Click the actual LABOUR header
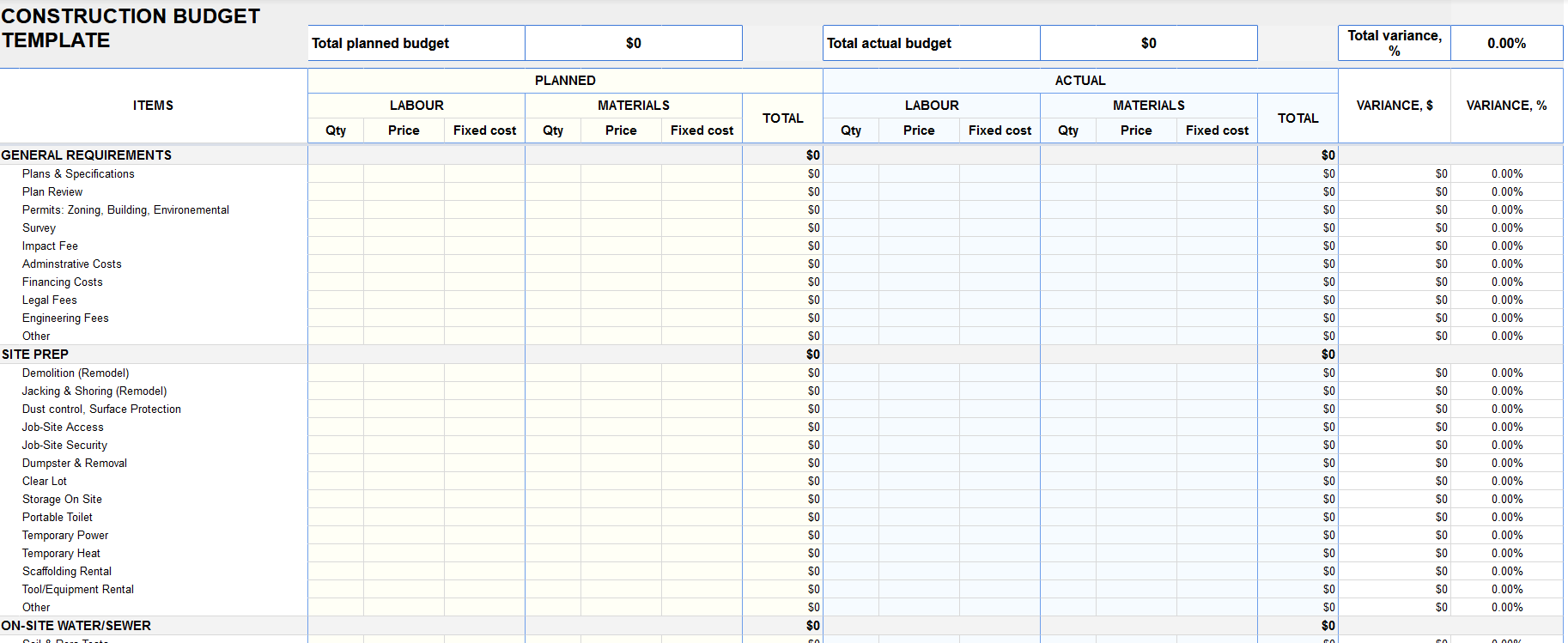 coord(932,106)
